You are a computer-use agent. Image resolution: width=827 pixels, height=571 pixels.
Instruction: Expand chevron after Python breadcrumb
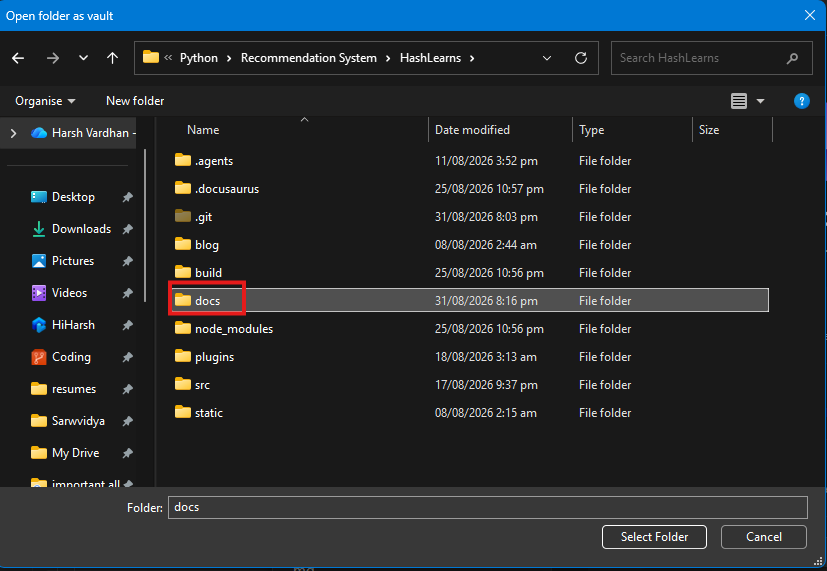pyautogui.click(x=229, y=58)
